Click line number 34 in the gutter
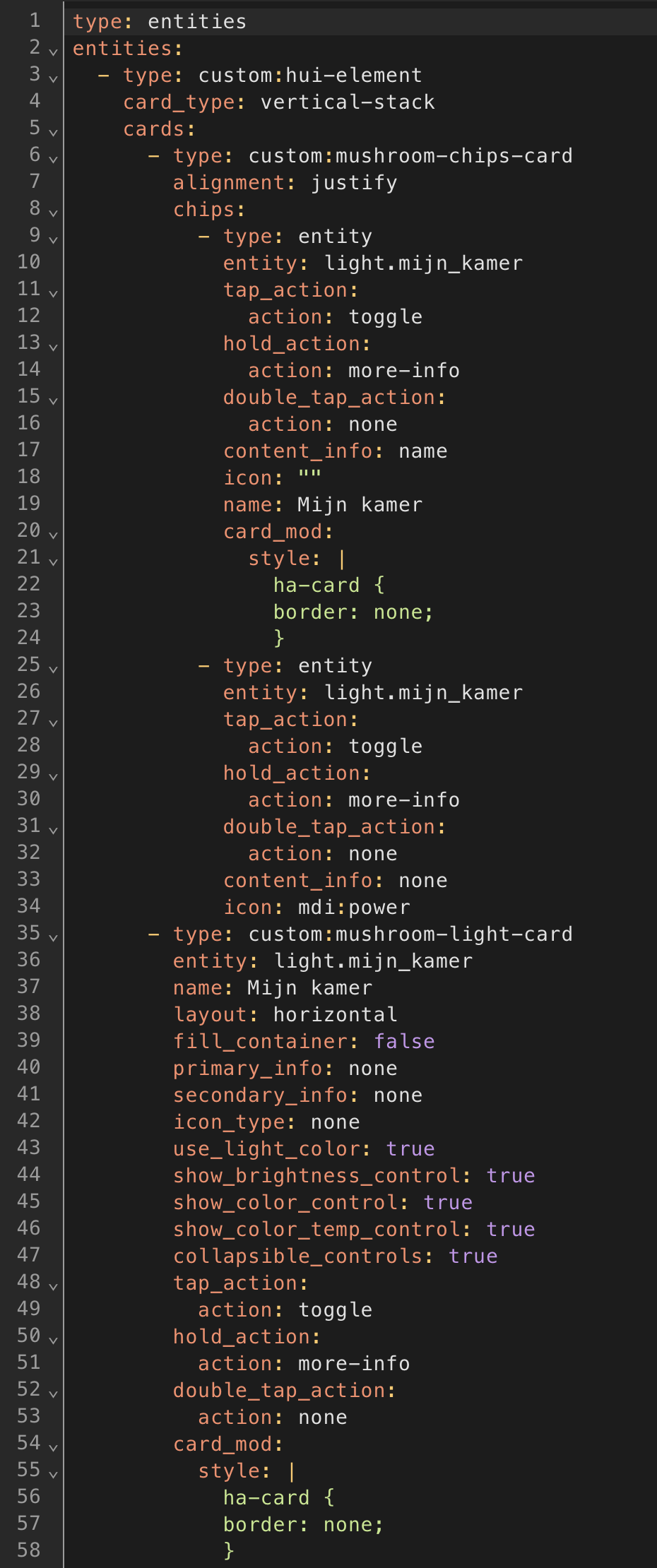The image size is (657, 1568). tap(29, 906)
